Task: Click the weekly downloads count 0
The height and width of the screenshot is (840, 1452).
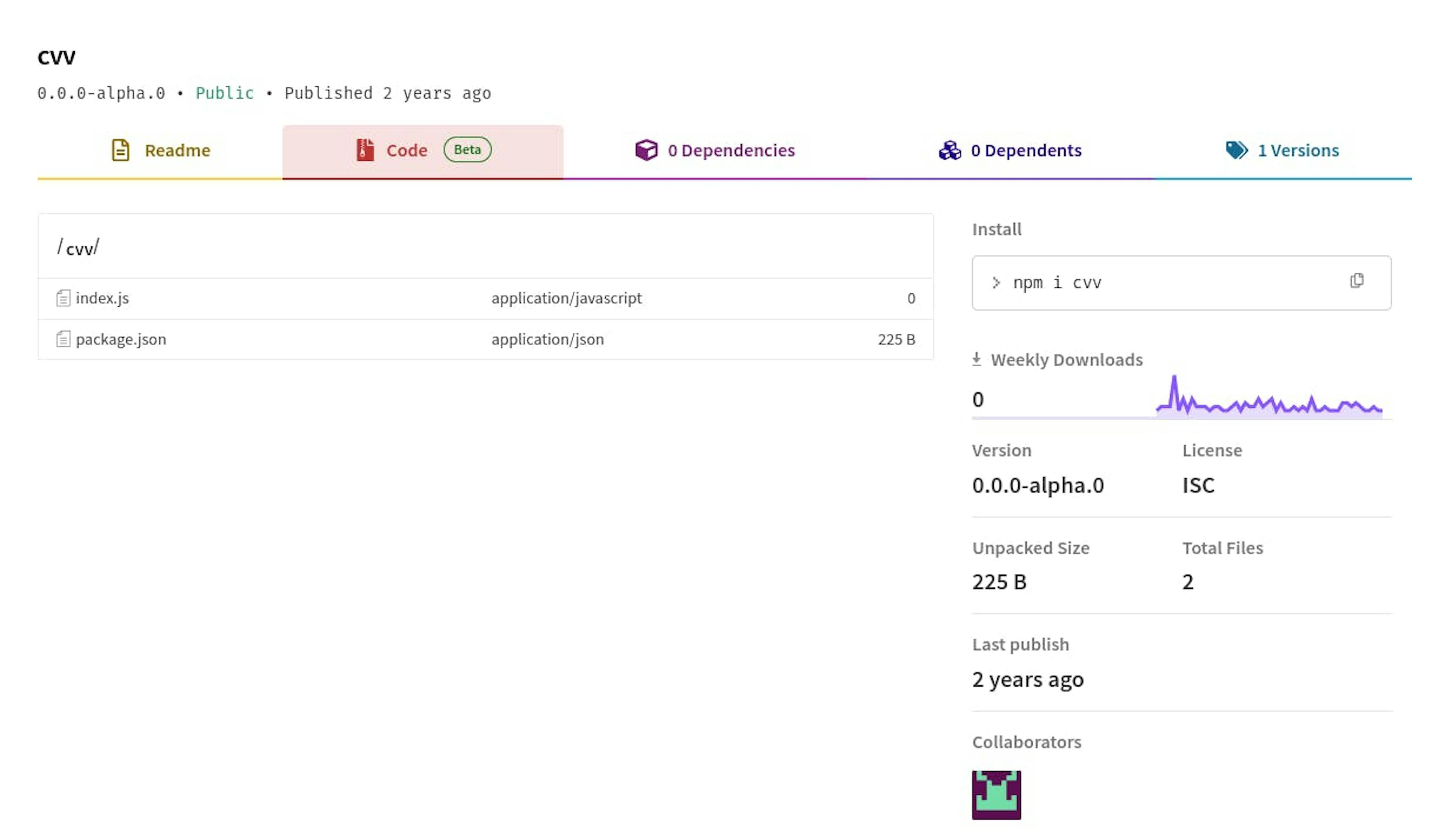Action: 978,400
